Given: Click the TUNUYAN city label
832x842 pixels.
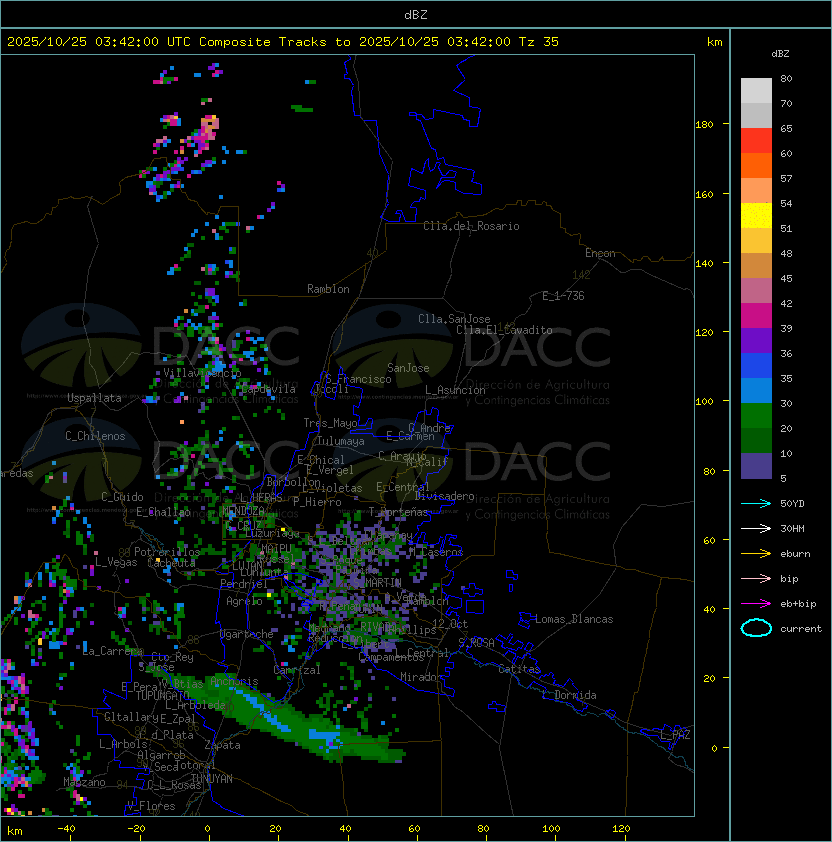Looking at the screenshot, I should click(212, 779).
